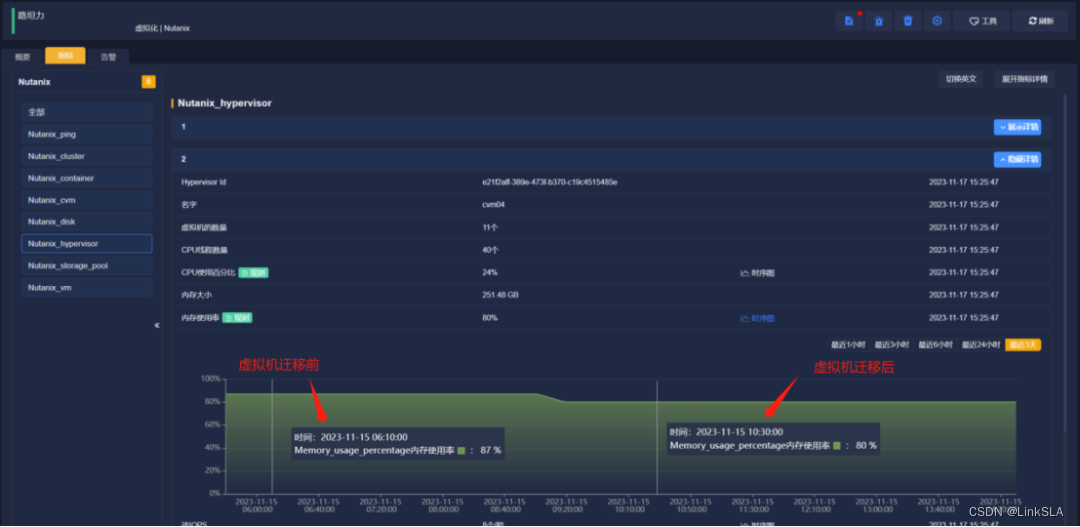Select the 最近1小时 time range
The image size is (1080, 527).
click(x=848, y=344)
